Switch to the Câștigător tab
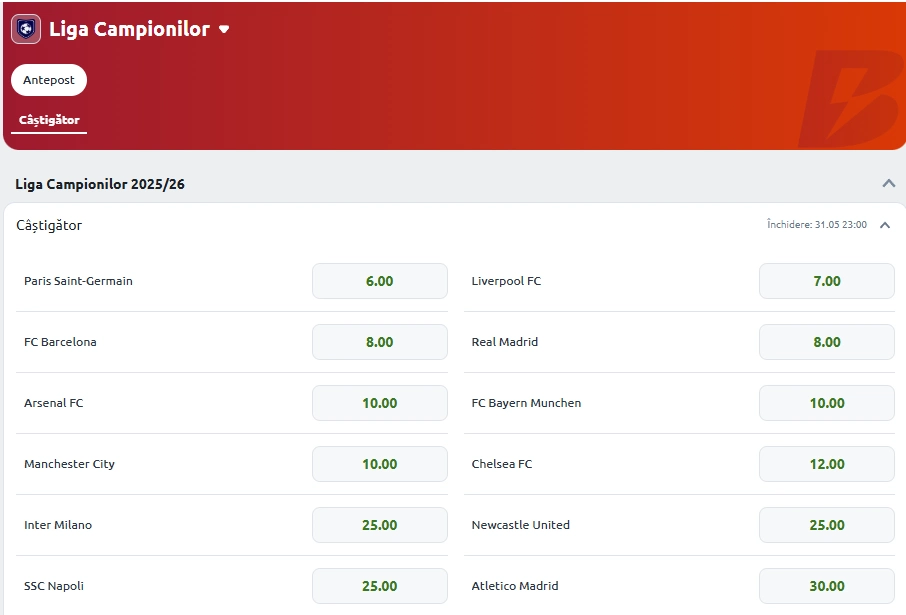This screenshot has width=906, height=615. [49, 120]
